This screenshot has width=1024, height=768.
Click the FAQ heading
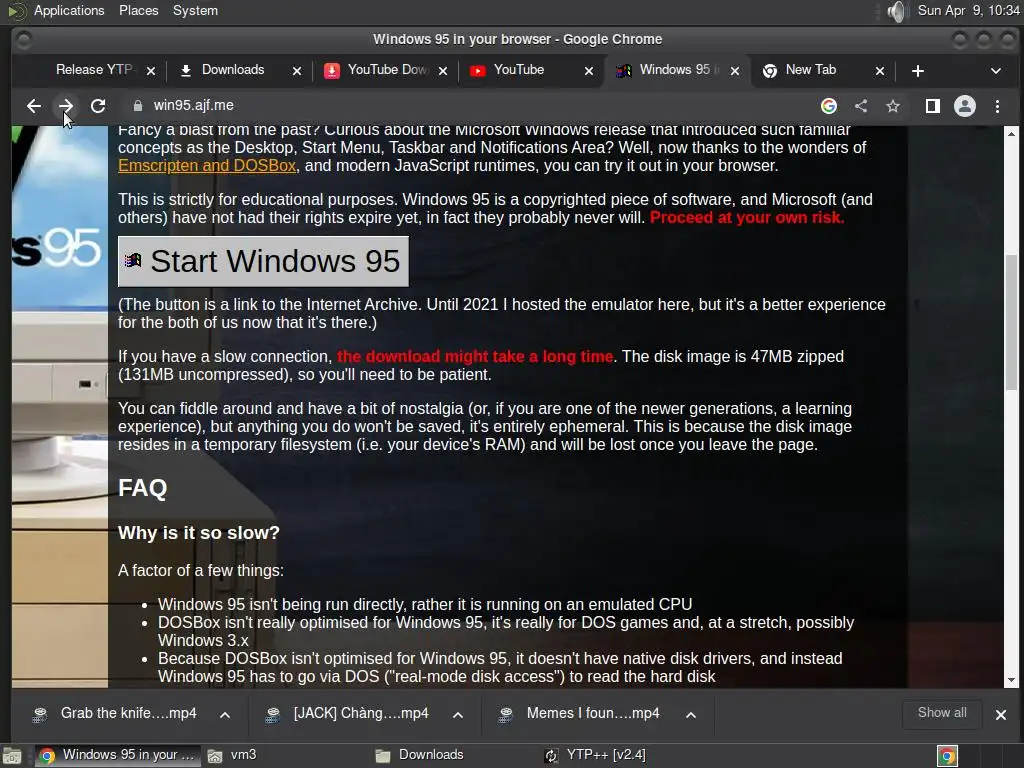(142, 488)
